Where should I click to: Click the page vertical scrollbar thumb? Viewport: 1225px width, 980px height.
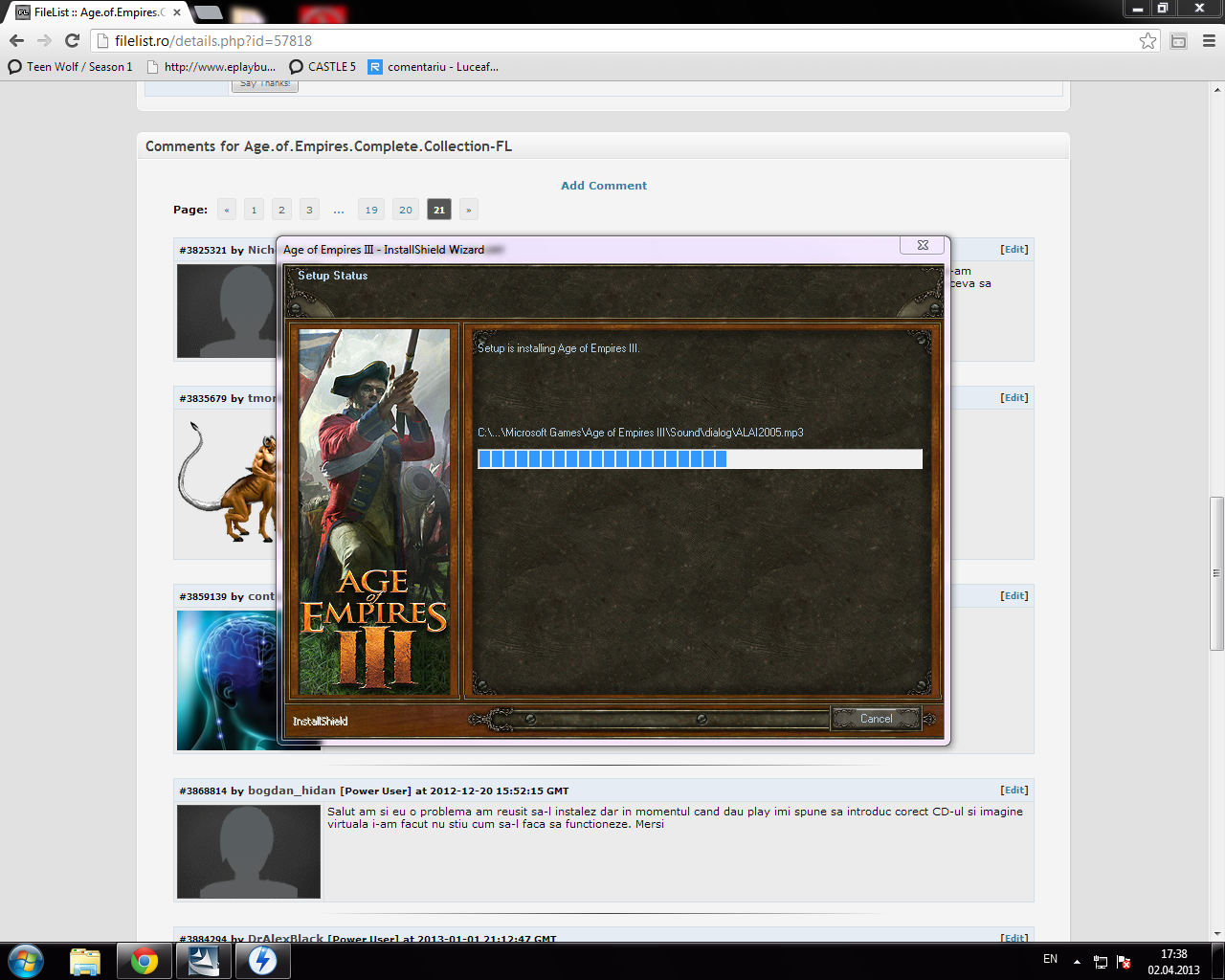click(1216, 573)
